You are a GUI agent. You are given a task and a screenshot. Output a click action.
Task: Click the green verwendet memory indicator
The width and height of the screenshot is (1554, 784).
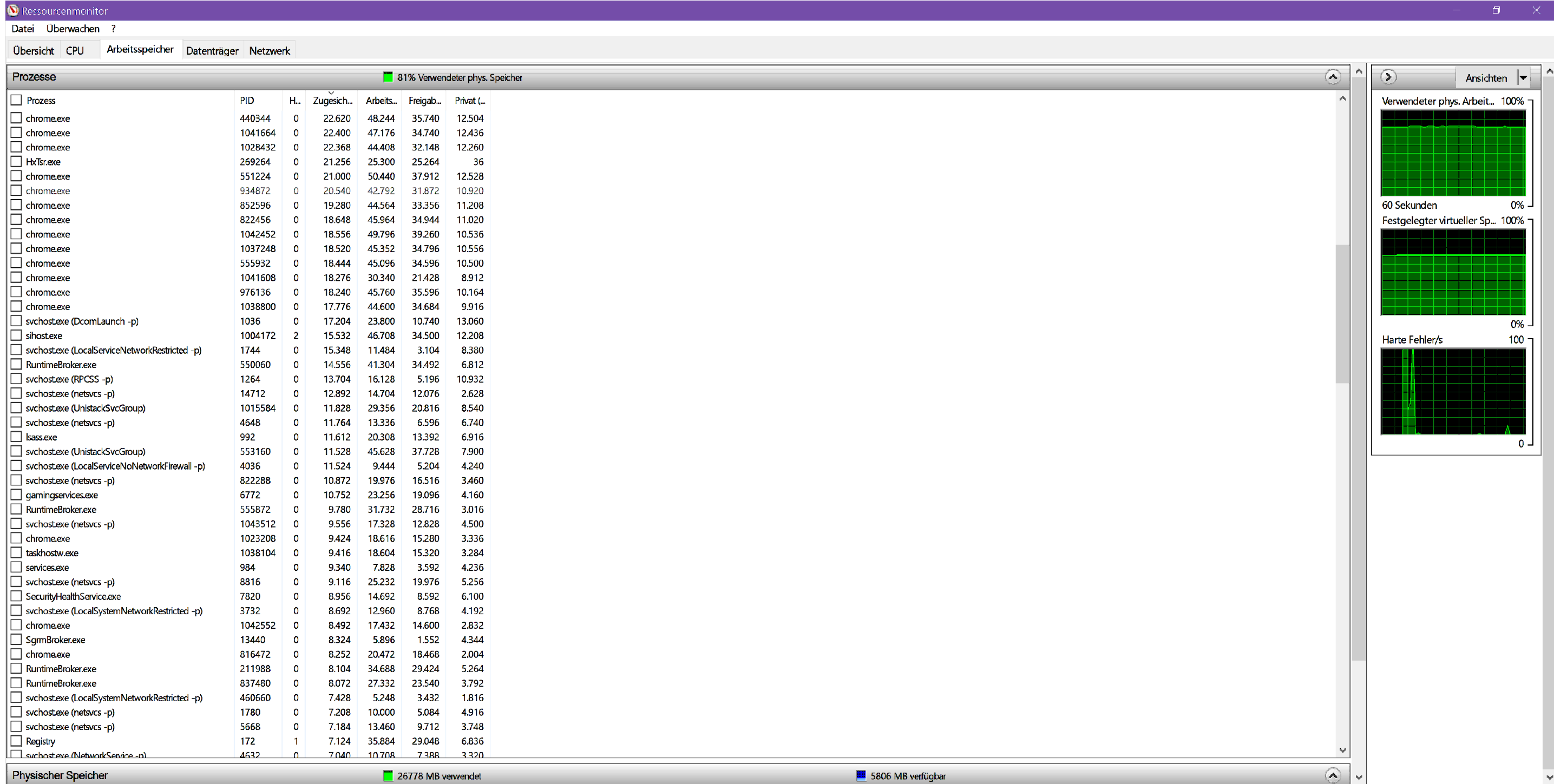click(388, 775)
